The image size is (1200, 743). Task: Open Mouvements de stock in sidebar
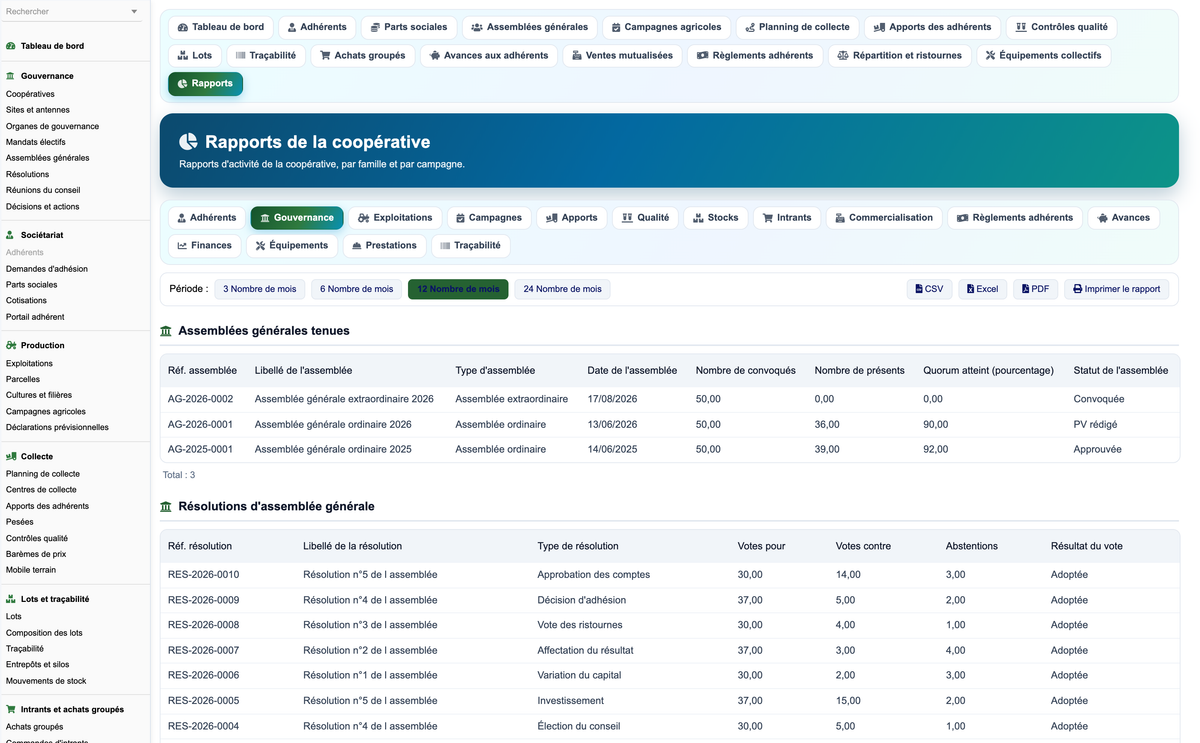pos(46,681)
